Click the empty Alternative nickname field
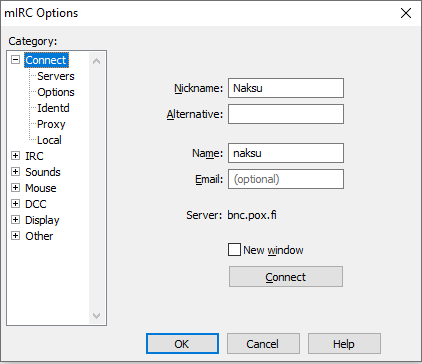 286,114
